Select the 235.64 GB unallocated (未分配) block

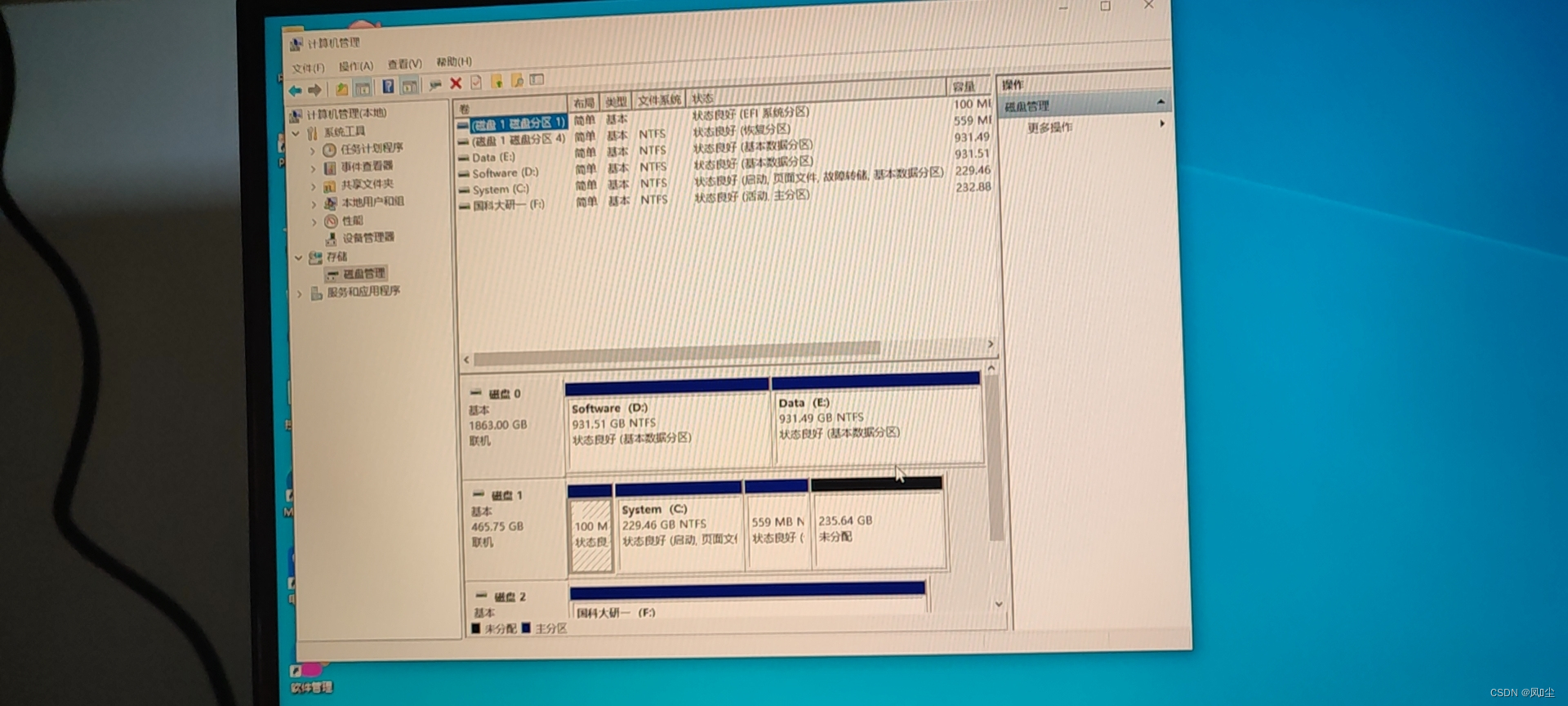(x=878, y=524)
